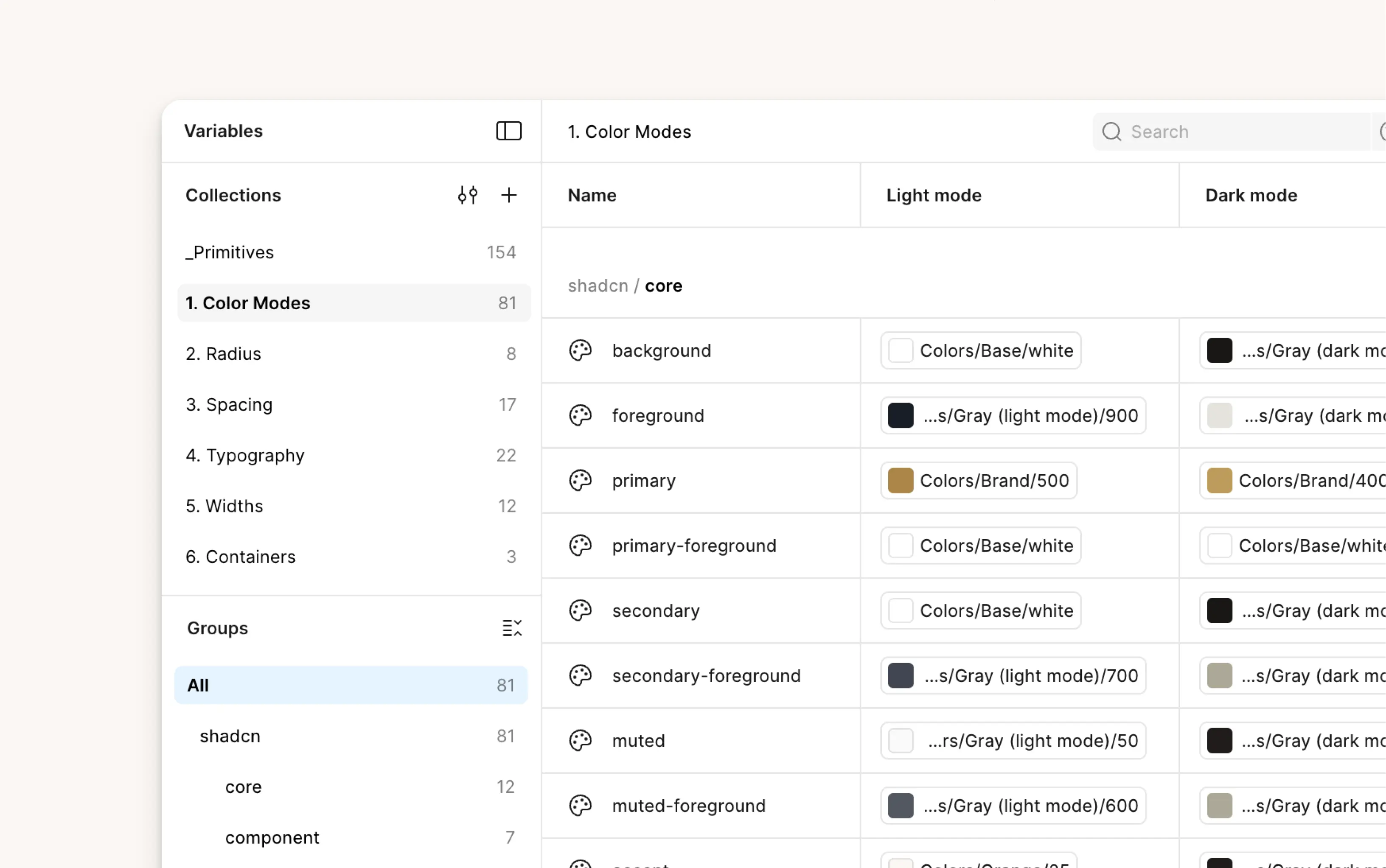Click the color palette icon for primary
This screenshot has height=868, width=1386.
(x=580, y=481)
